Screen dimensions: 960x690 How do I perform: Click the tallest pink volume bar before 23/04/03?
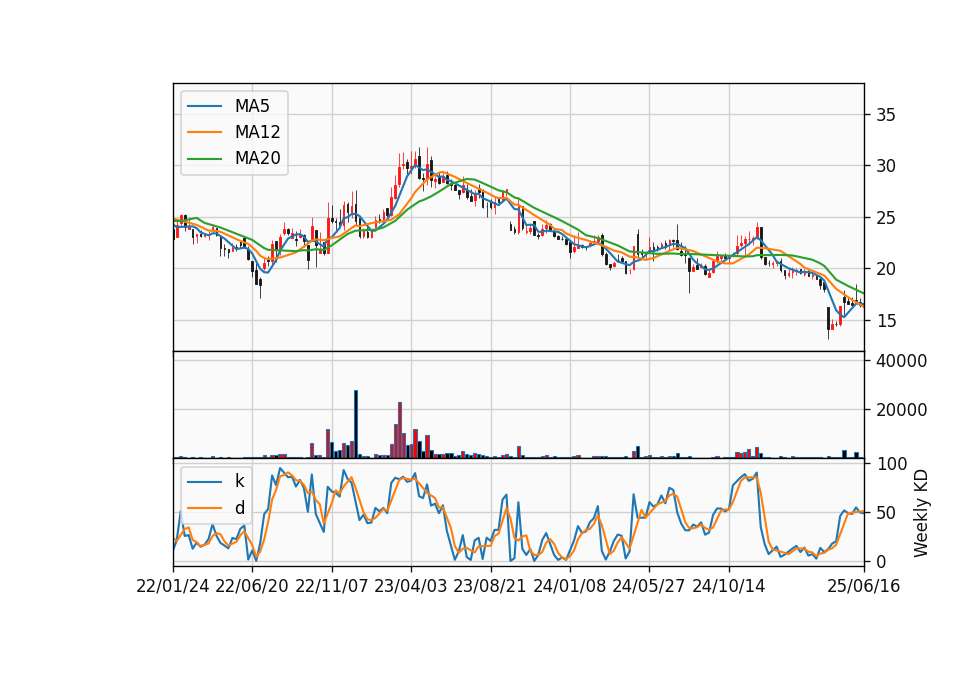click(x=400, y=430)
